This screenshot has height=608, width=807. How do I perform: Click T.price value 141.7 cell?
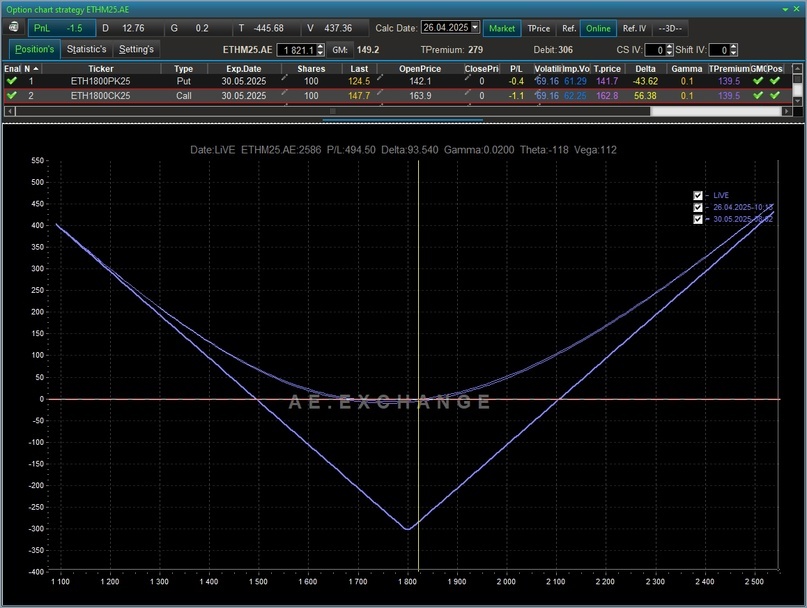click(x=607, y=81)
